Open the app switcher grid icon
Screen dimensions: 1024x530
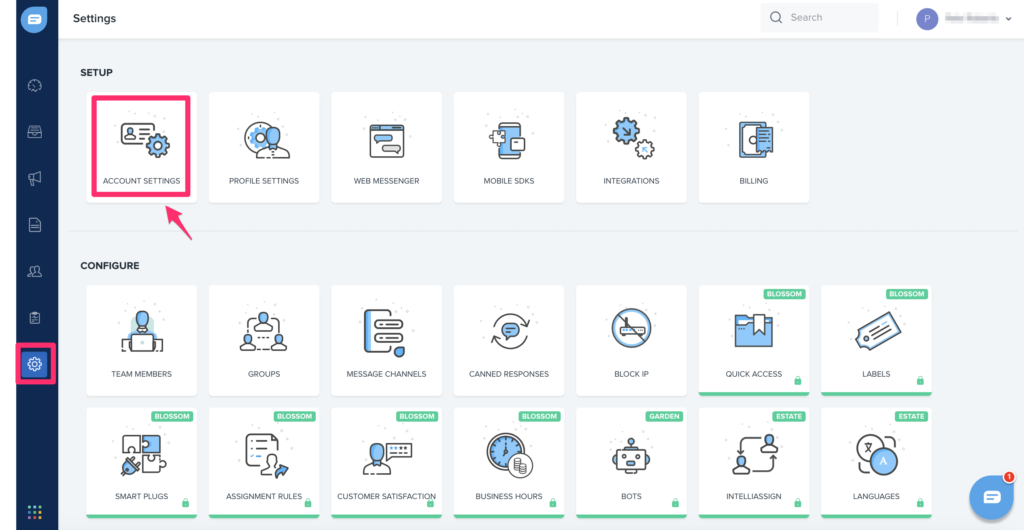coord(35,512)
